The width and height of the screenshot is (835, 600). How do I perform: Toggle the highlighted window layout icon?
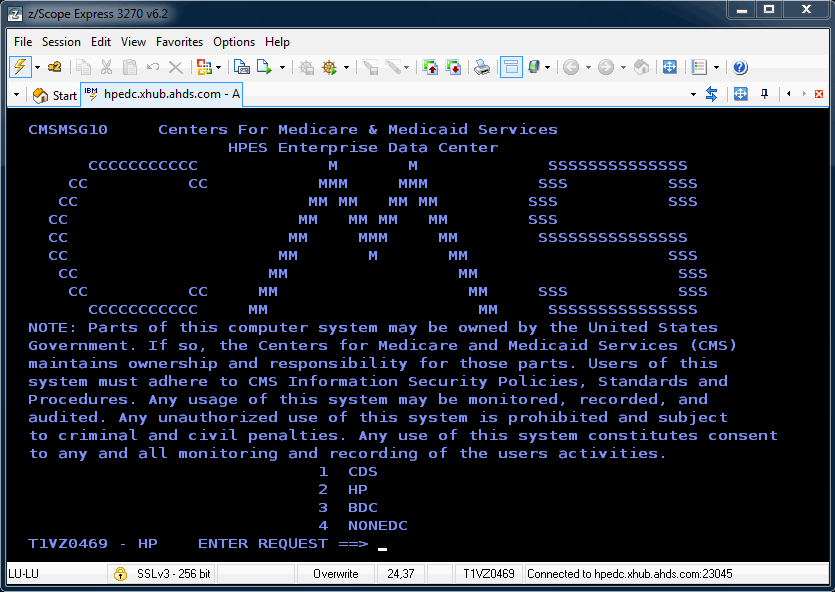click(x=511, y=67)
